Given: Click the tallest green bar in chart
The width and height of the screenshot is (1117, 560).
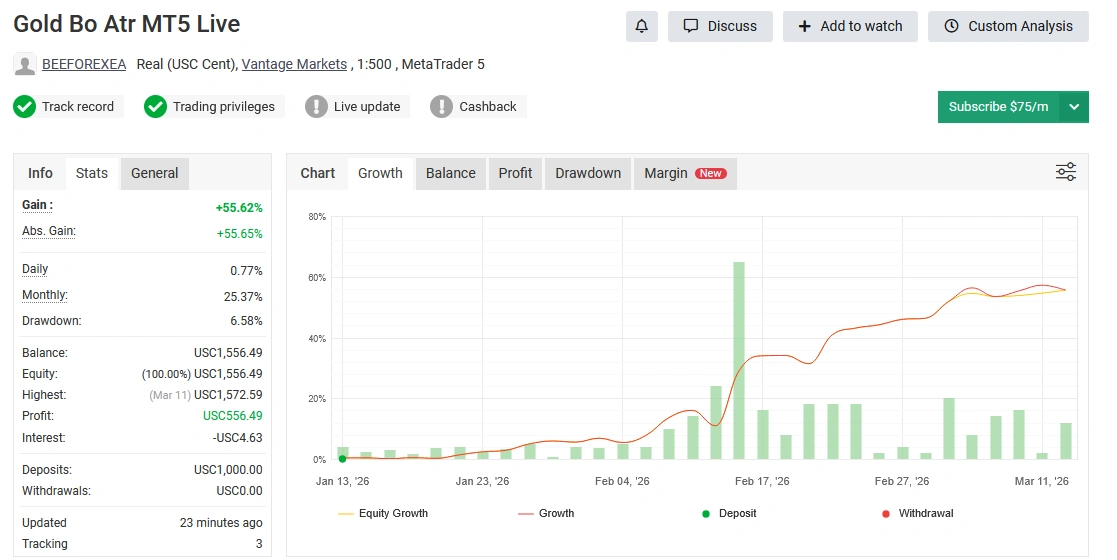Looking at the screenshot, I should point(739,360).
